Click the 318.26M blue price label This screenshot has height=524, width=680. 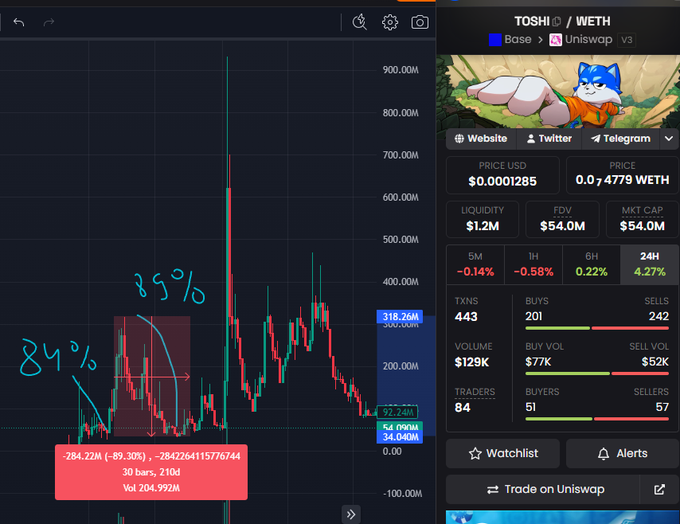pyautogui.click(x=400, y=317)
